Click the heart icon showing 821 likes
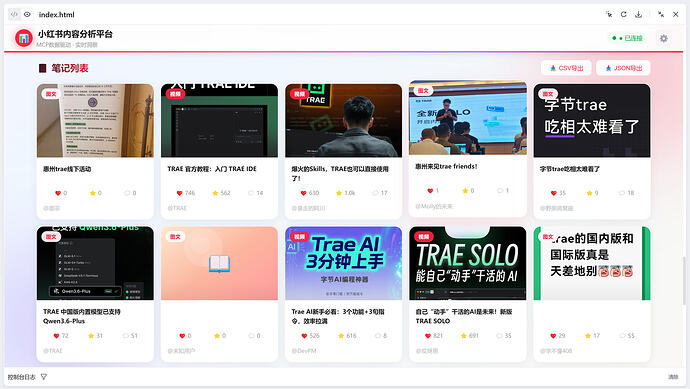 (428, 336)
